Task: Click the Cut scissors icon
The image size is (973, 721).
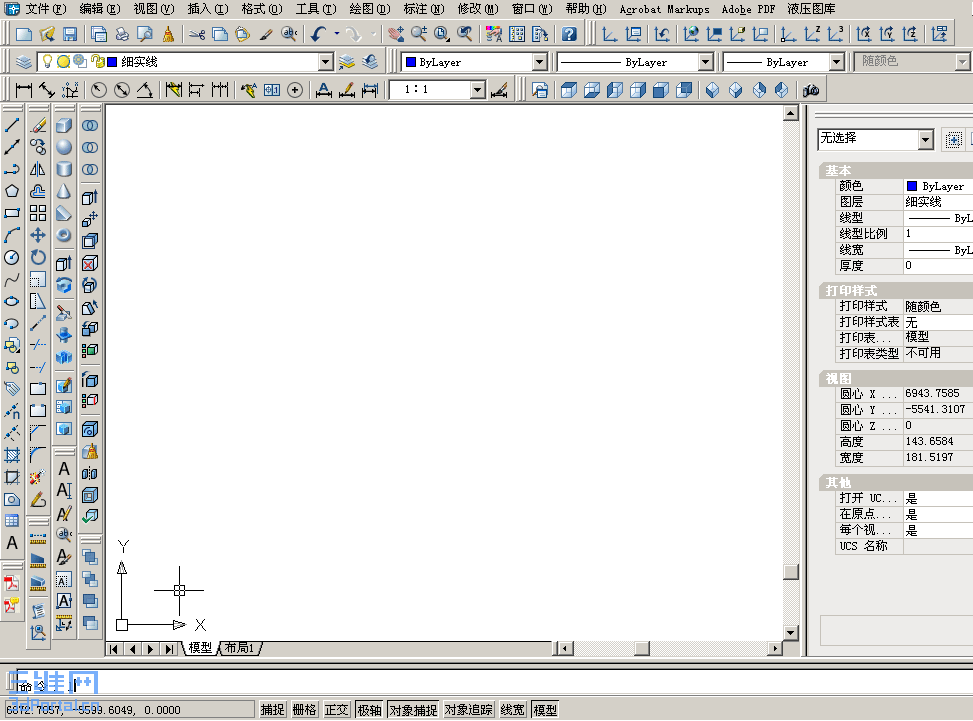Action: click(197, 34)
